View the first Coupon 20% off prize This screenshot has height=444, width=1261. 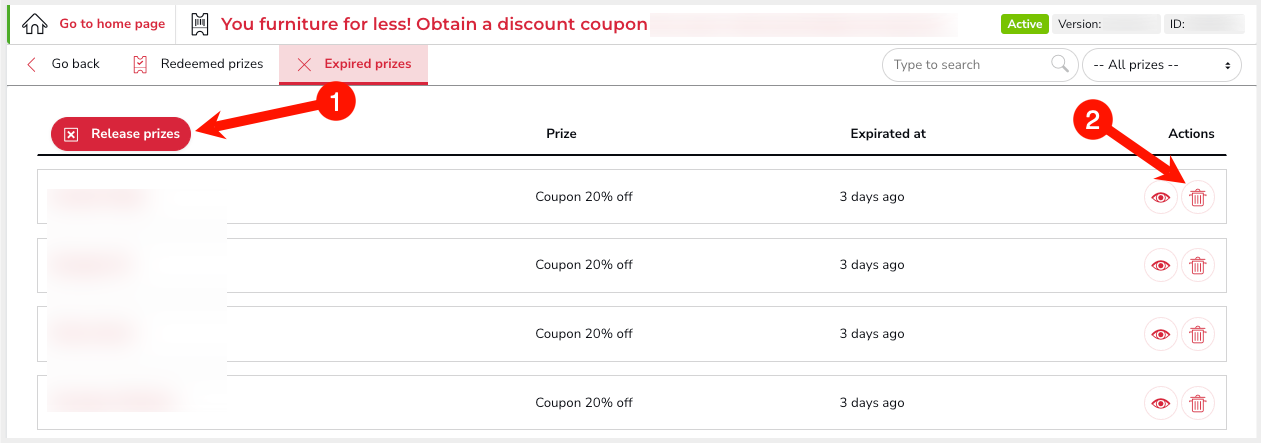(1160, 197)
